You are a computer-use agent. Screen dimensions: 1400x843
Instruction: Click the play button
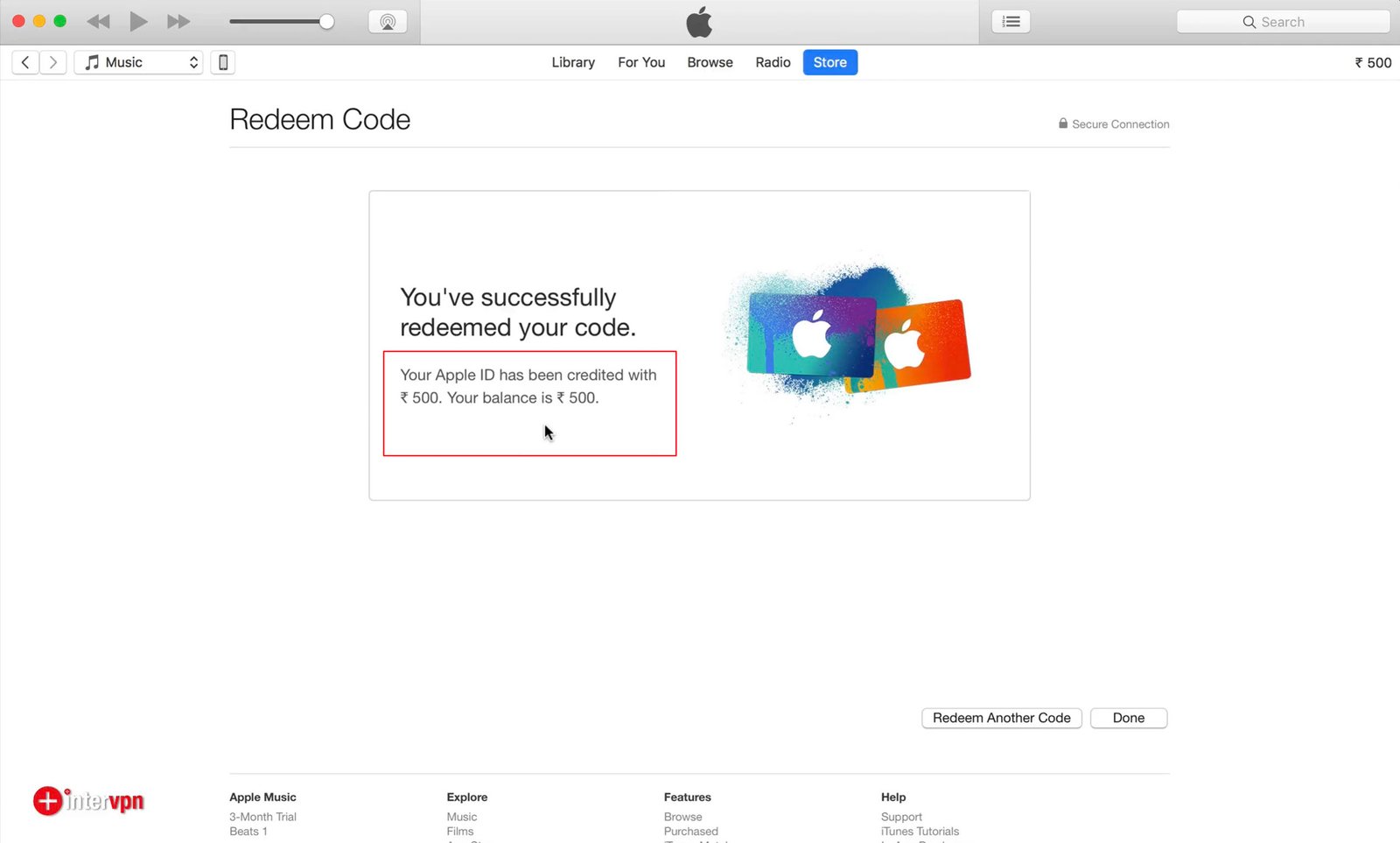coord(138,22)
